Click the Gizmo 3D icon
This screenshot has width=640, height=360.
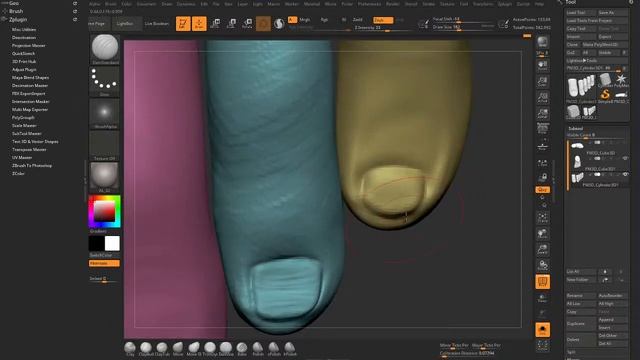[263, 24]
